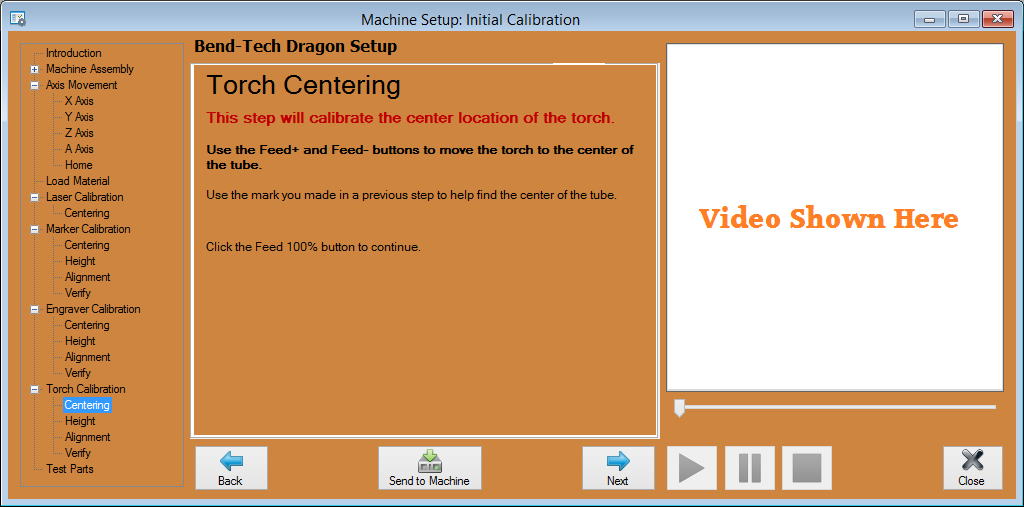This screenshot has width=1024, height=507.
Task: Minimize the Machine Setup window
Action: [929, 20]
